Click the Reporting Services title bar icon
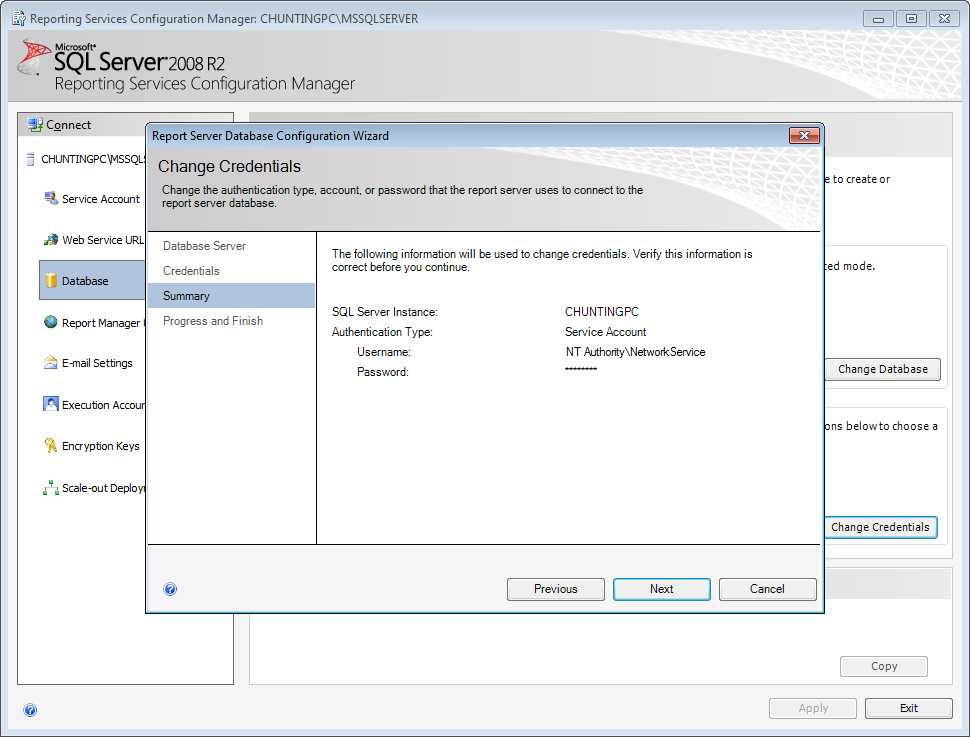970x737 pixels. pos(19,19)
